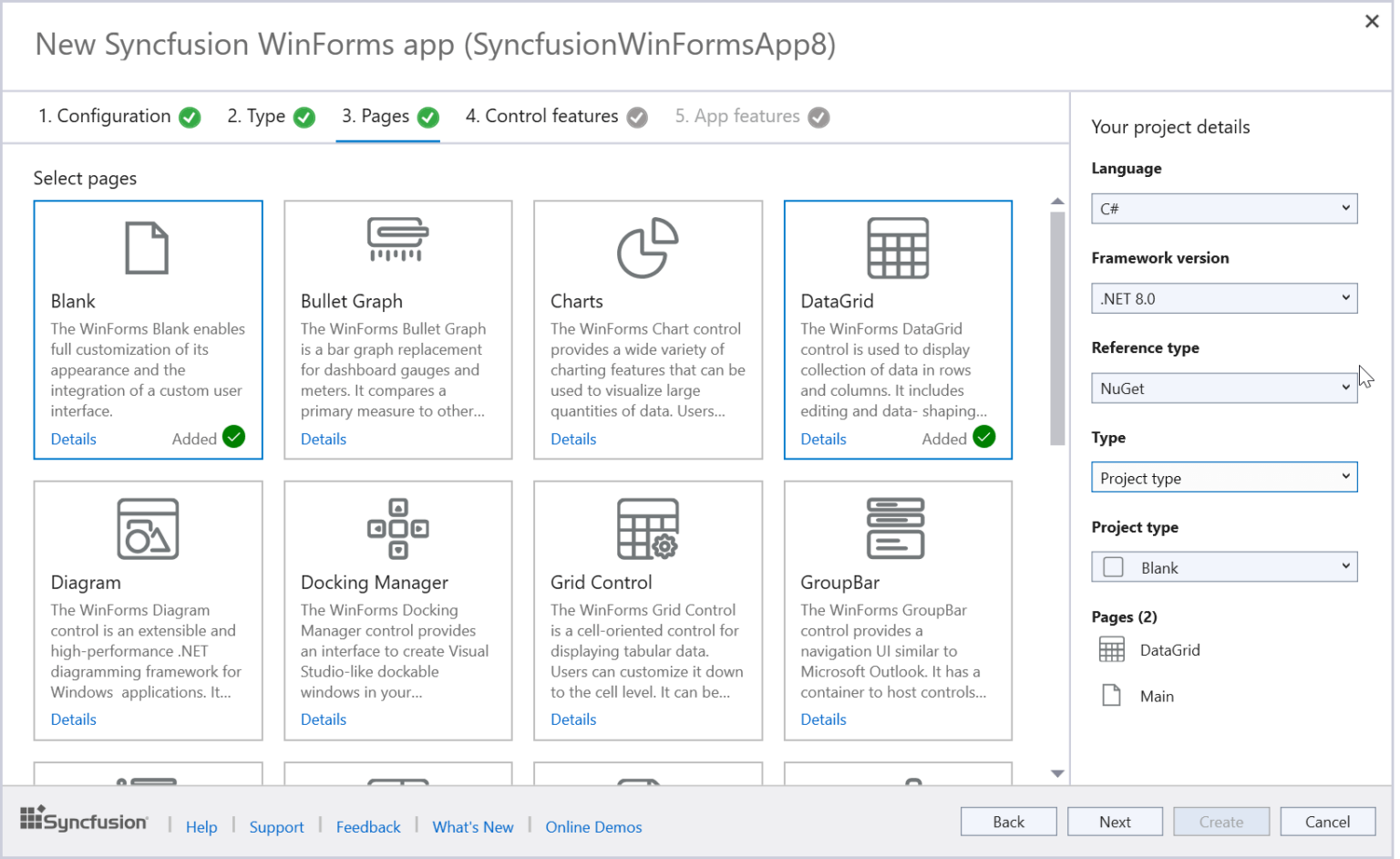Open the Framework version .NET 8.0 dropdown

1224,297
